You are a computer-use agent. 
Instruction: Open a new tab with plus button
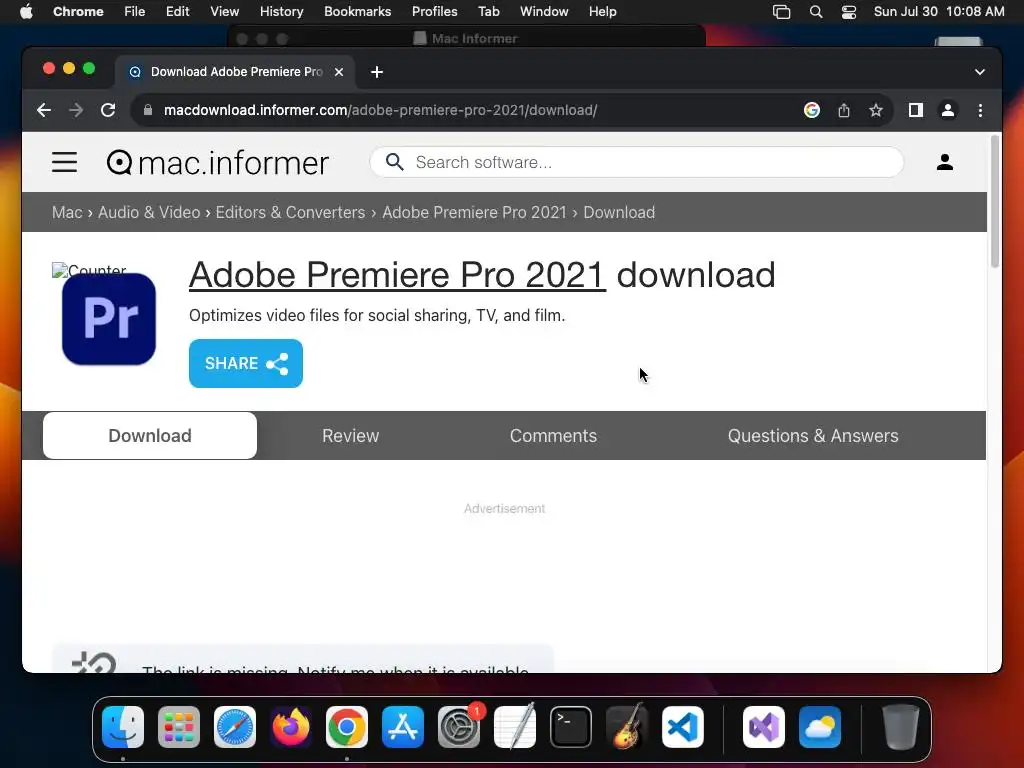[377, 72]
